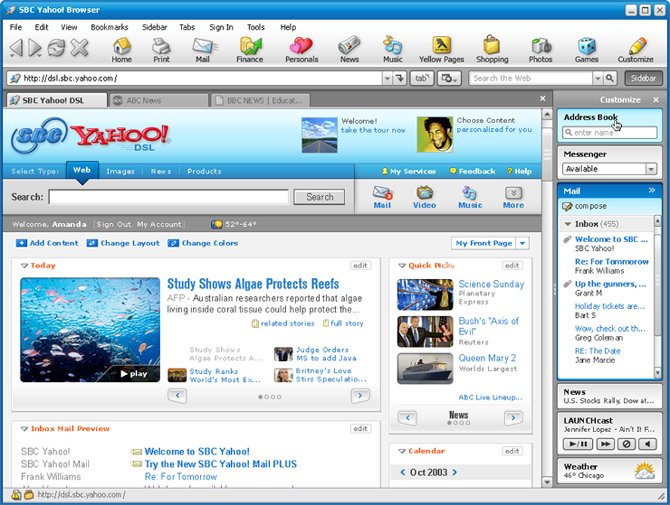Click the web search magnifier button
This screenshot has height=505, width=670.
610,78
